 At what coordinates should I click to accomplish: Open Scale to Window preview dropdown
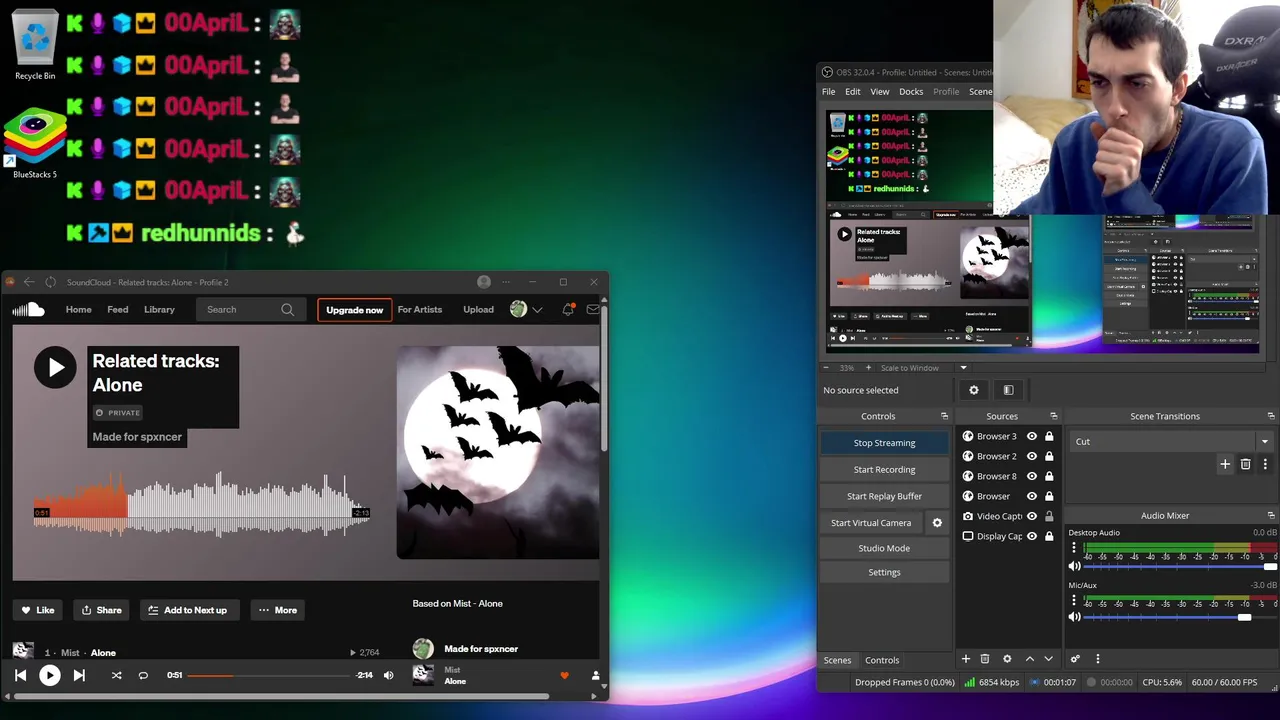924,367
